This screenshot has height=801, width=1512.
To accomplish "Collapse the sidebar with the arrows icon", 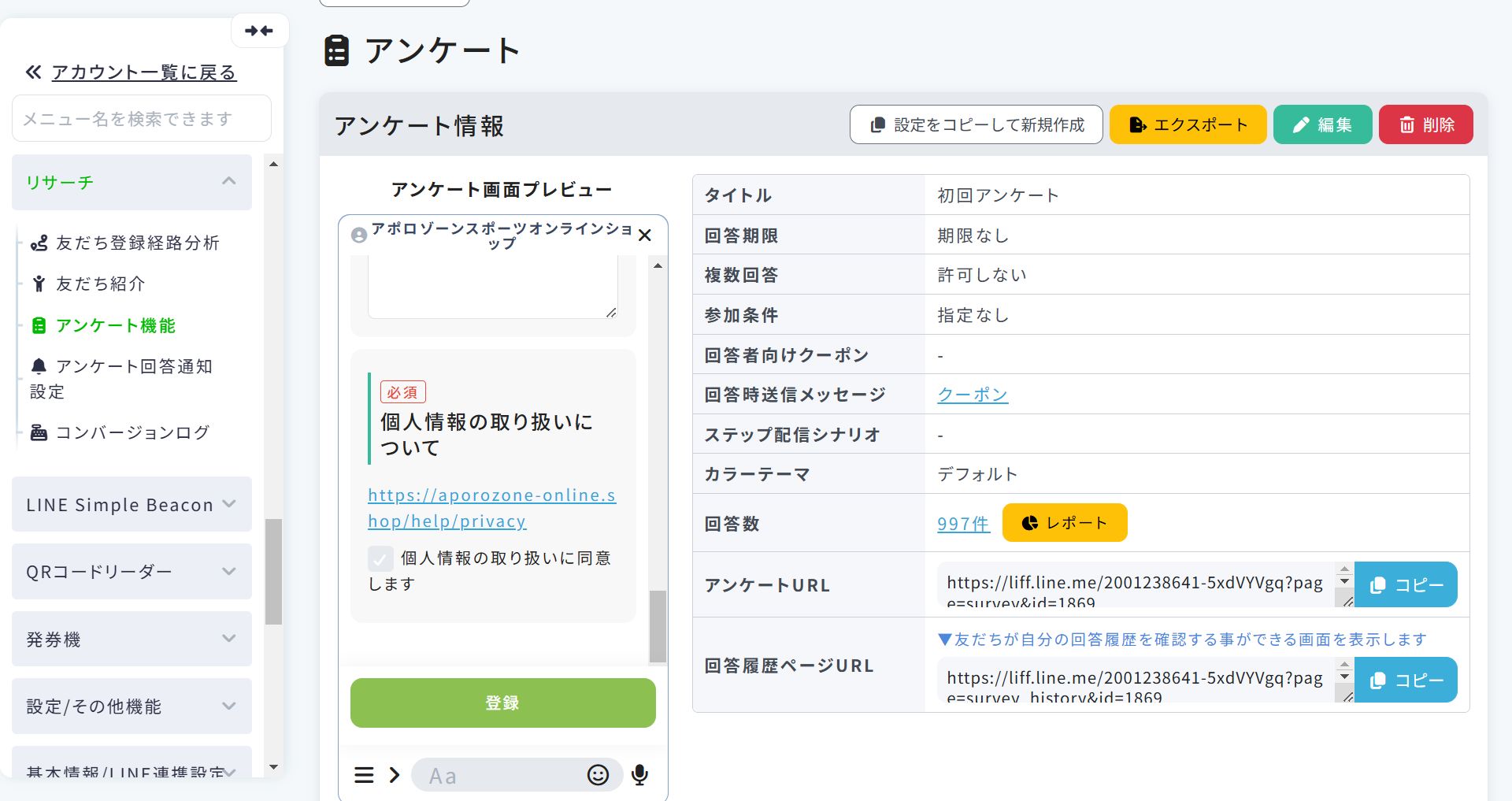I will pyautogui.click(x=259, y=32).
